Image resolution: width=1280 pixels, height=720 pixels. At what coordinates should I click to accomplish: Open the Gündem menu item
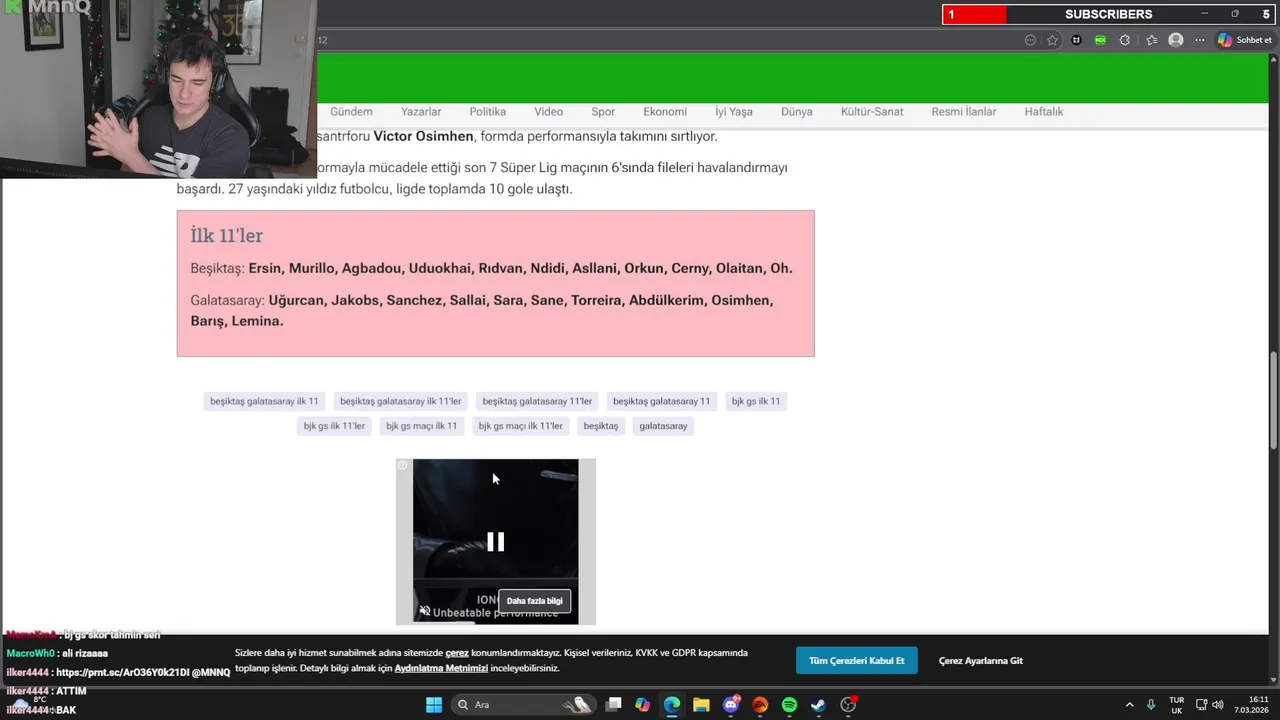(x=351, y=112)
